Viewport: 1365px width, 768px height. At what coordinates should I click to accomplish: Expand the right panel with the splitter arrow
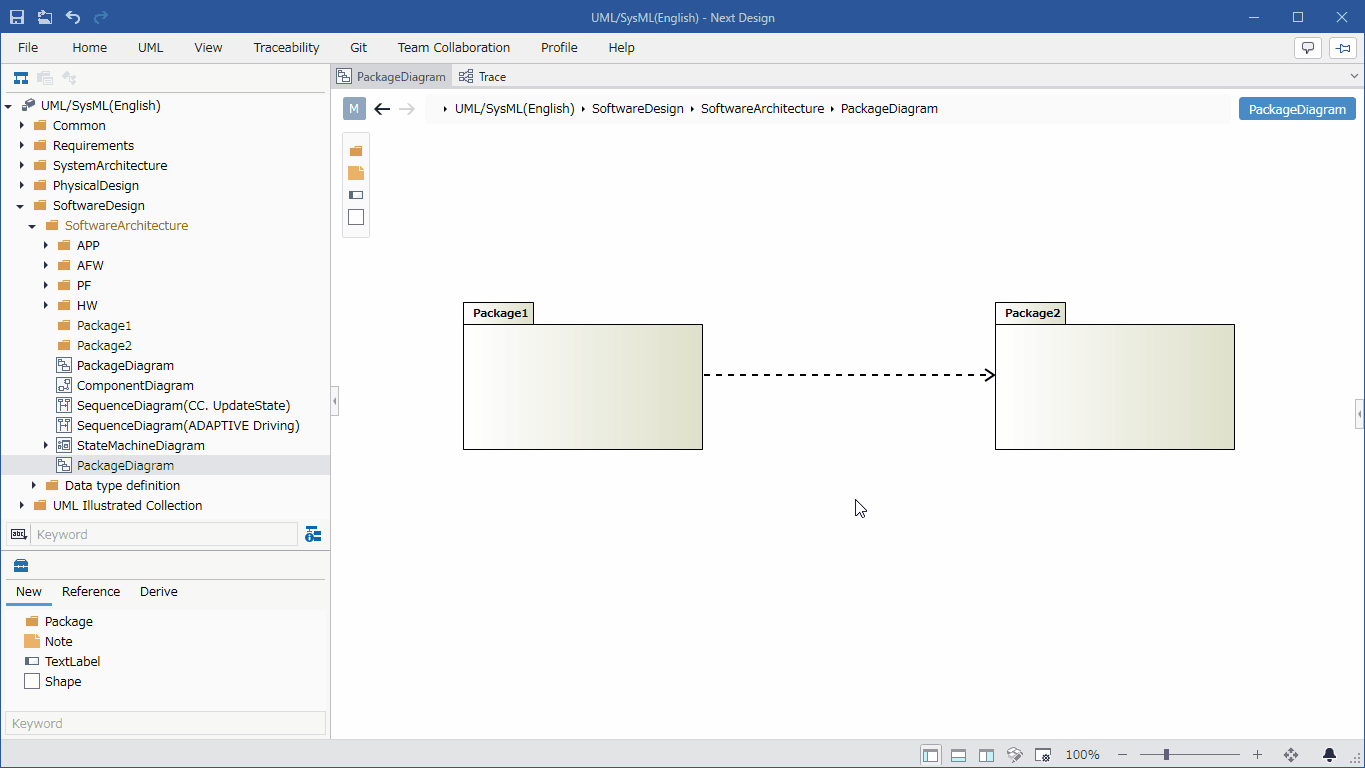click(x=1360, y=412)
